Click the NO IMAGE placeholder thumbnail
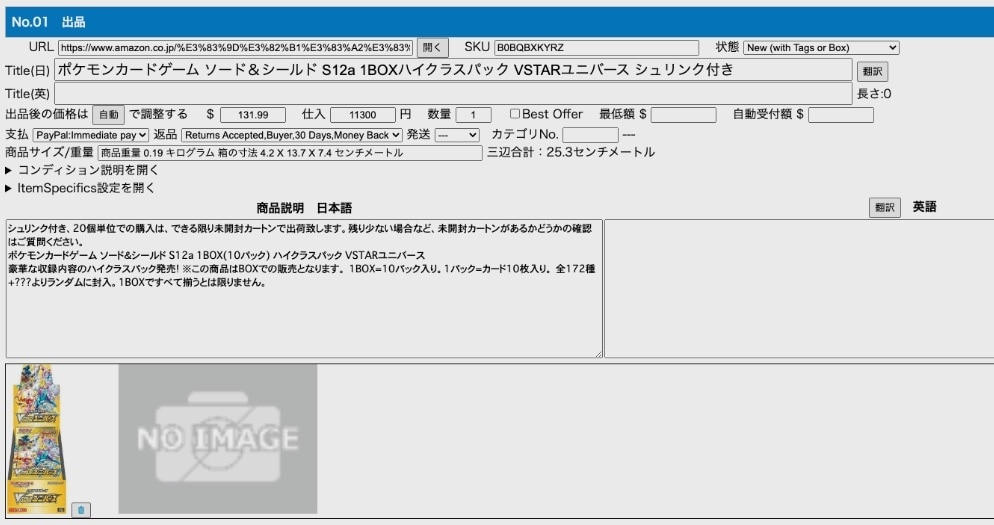Image resolution: width=994 pixels, height=525 pixels. click(217, 439)
